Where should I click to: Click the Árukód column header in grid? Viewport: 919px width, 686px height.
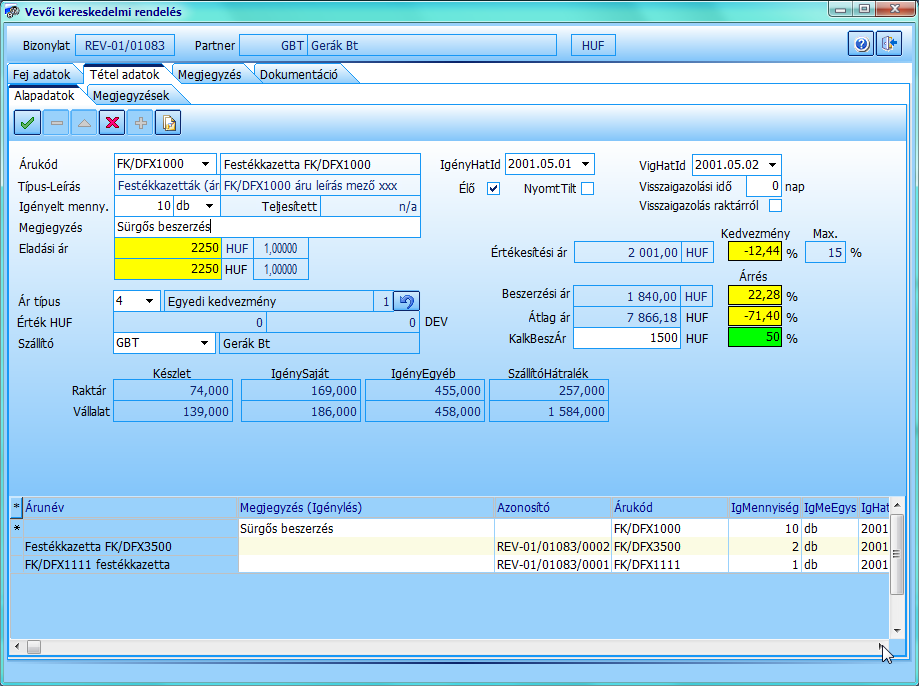[x=669, y=507]
